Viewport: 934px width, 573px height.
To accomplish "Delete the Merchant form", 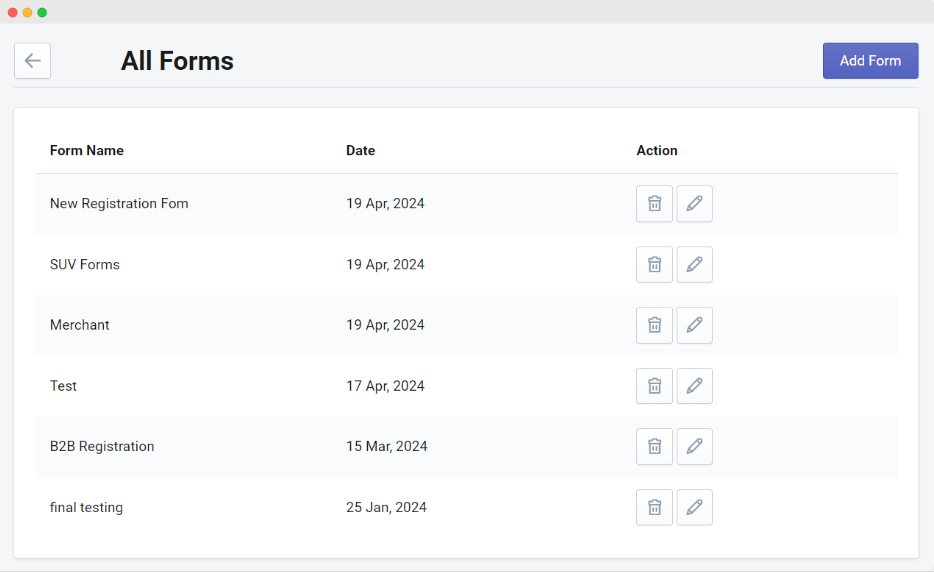I will 654,325.
